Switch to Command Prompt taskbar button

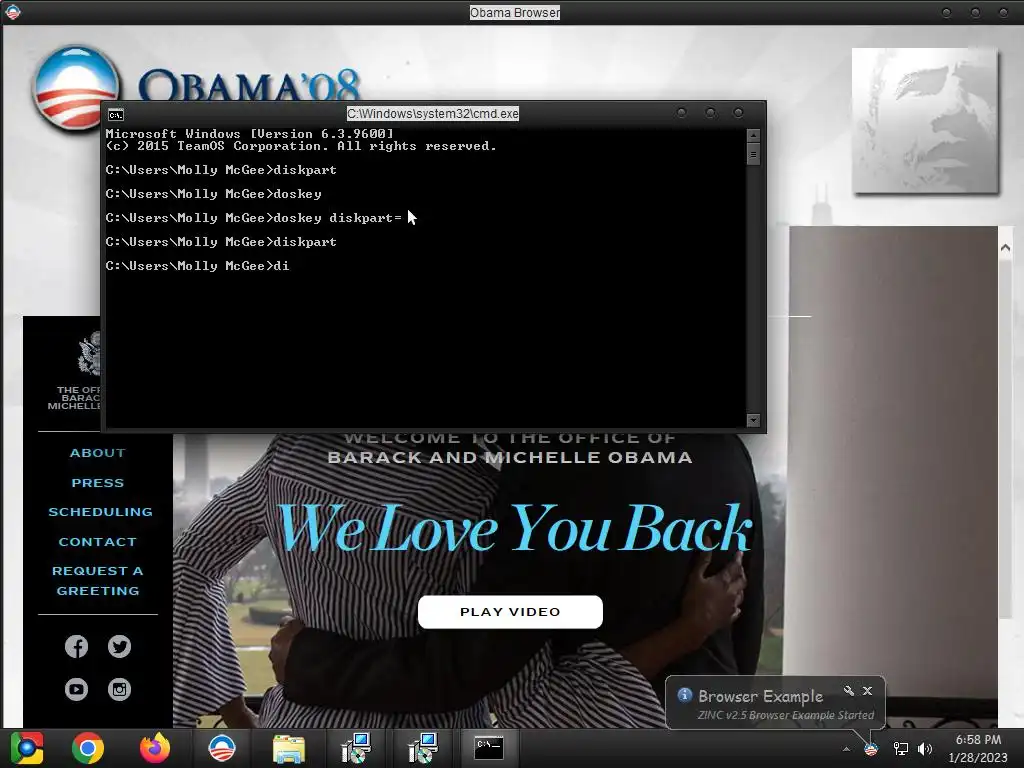point(489,747)
